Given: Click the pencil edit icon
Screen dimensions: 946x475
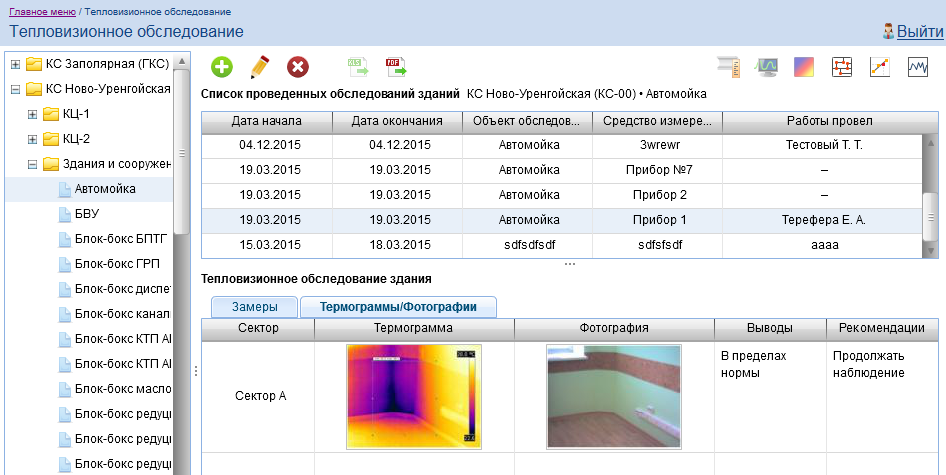Looking at the screenshot, I should [x=260, y=66].
